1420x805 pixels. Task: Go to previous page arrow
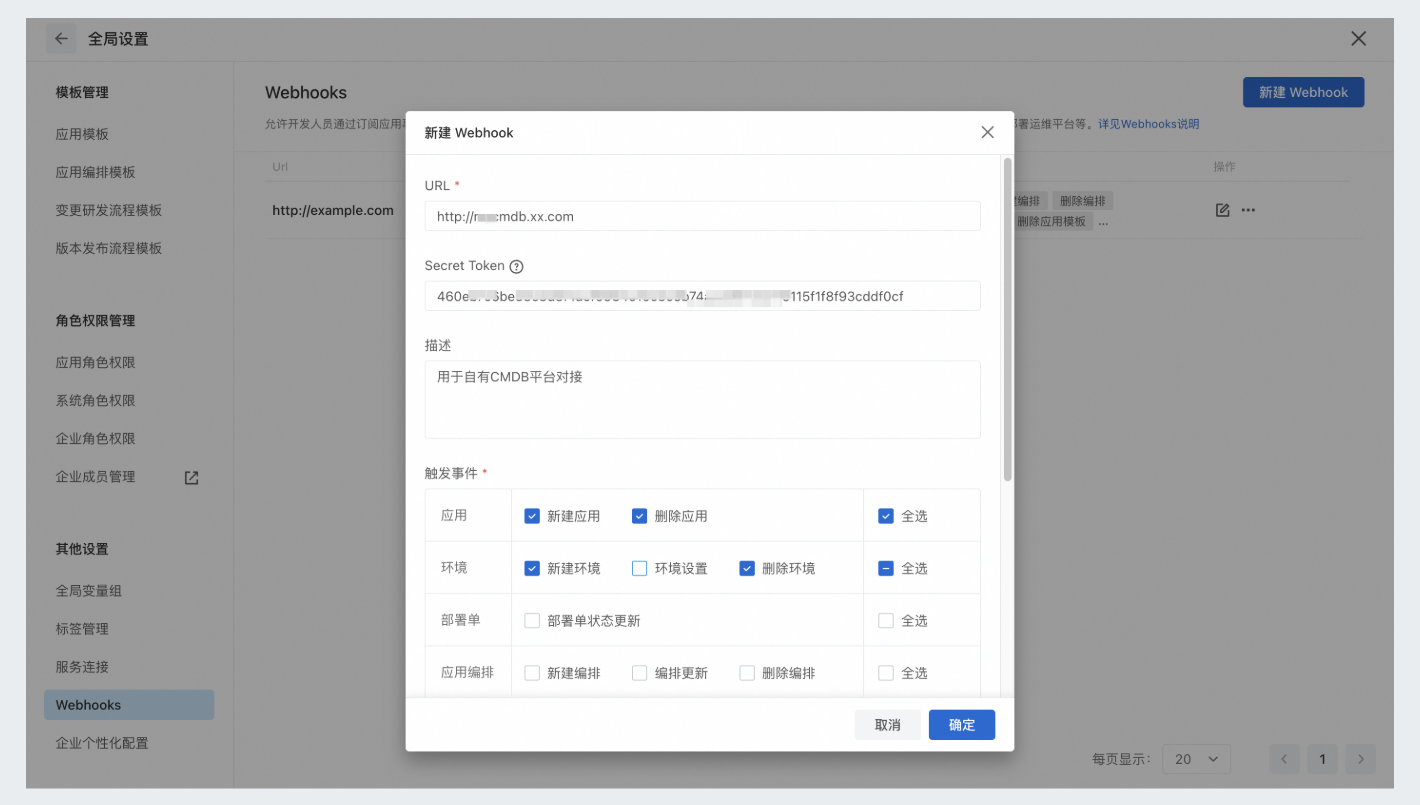(1285, 759)
